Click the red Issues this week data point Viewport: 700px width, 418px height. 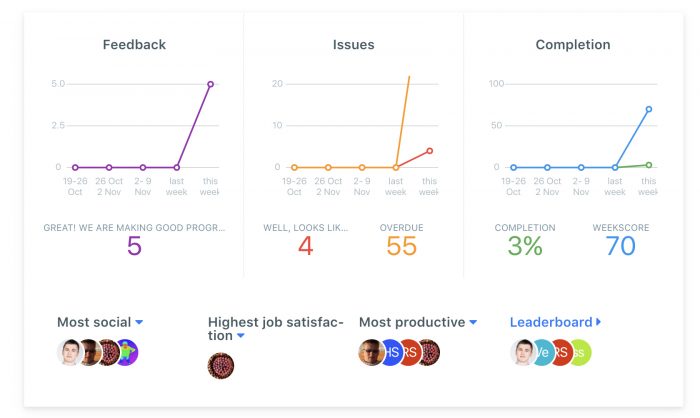[x=429, y=151]
